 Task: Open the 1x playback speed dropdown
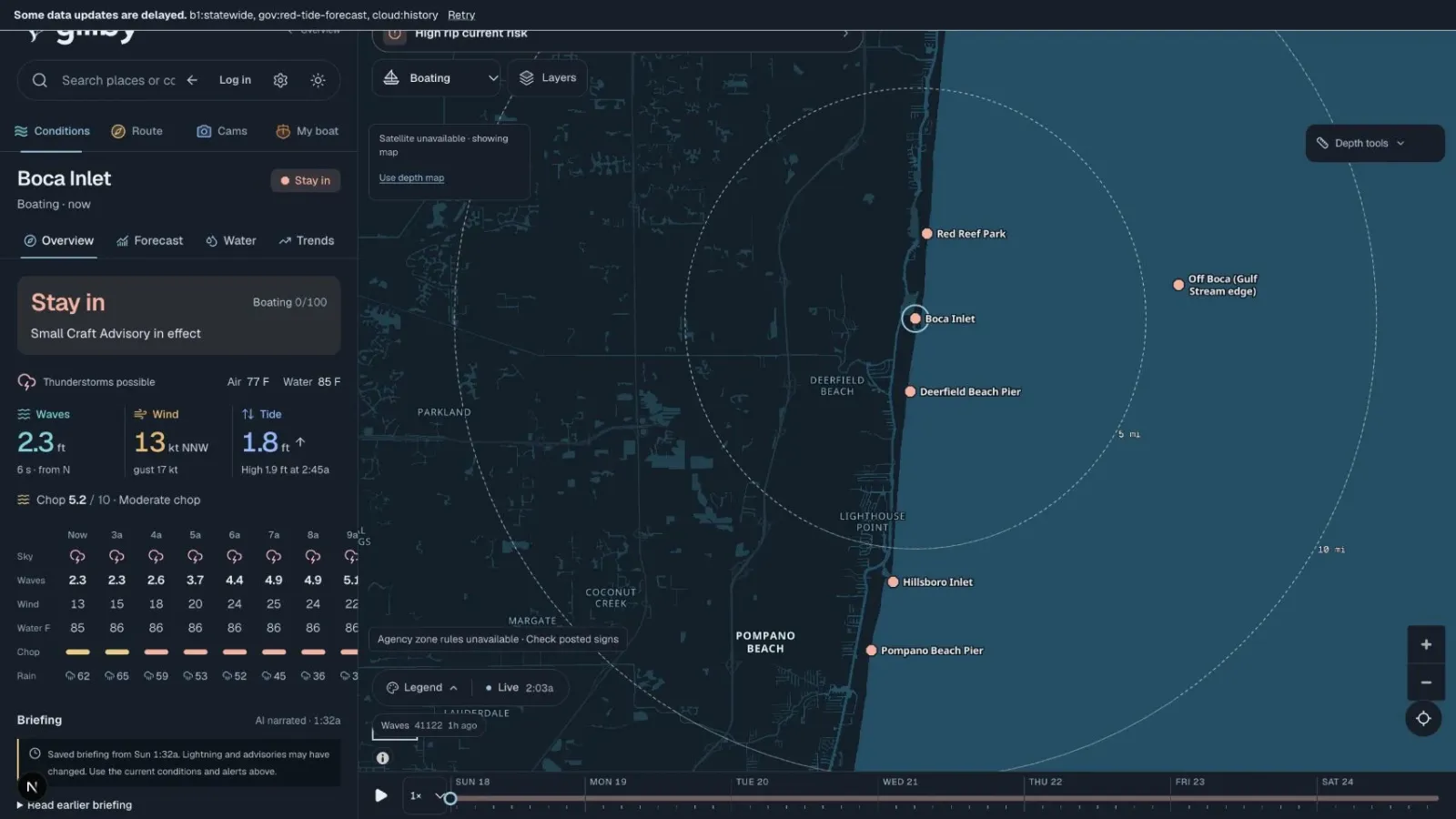(425, 796)
